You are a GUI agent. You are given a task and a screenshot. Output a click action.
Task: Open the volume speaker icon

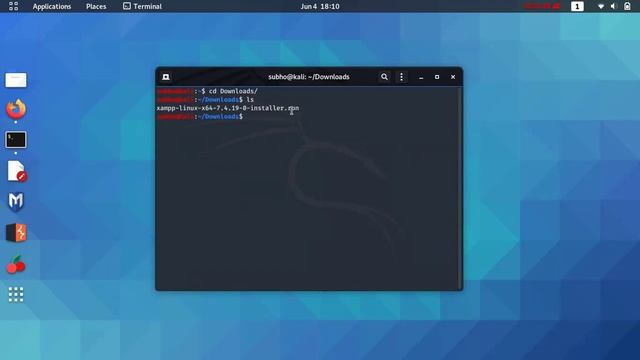(x=613, y=7)
